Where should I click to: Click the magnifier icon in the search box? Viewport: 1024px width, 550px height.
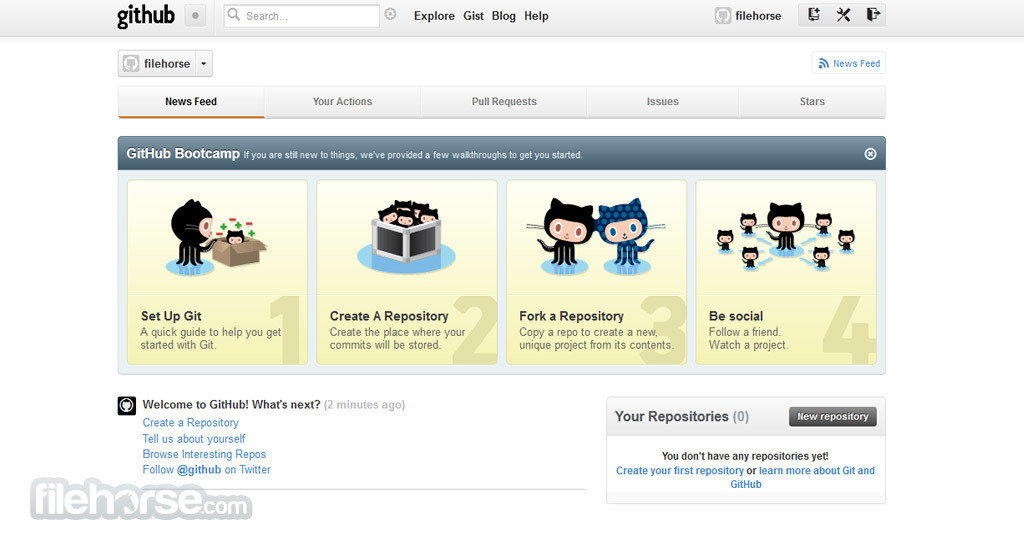pyautogui.click(x=234, y=15)
